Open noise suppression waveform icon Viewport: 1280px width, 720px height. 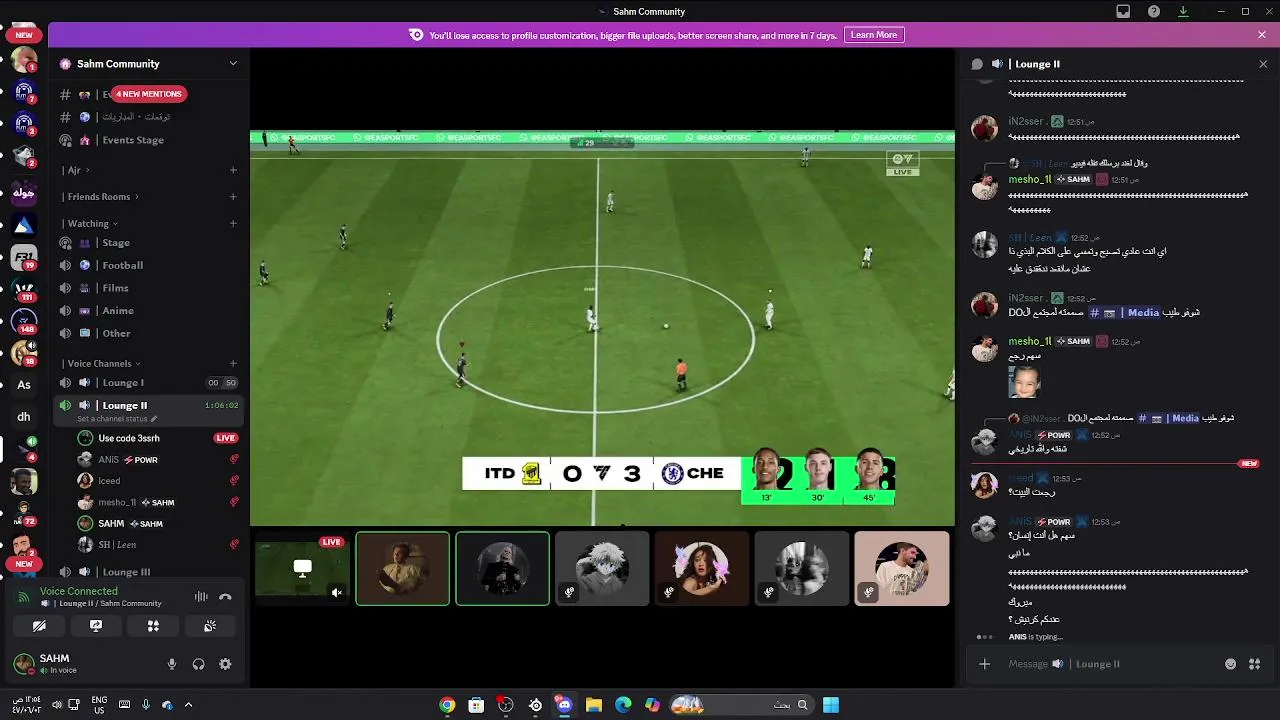(201, 597)
